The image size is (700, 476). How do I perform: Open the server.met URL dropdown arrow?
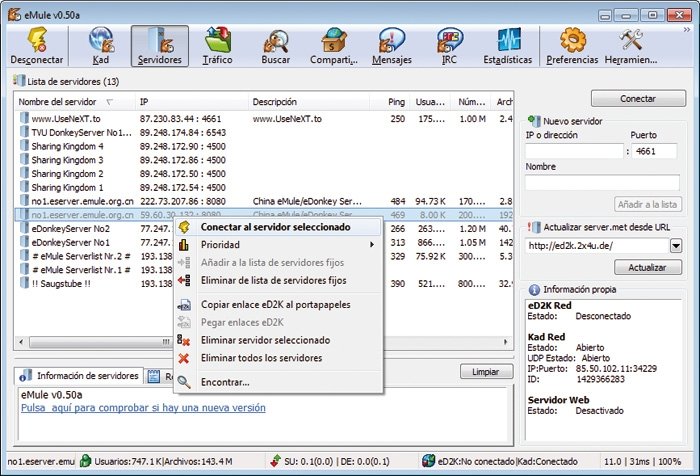(675, 246)
